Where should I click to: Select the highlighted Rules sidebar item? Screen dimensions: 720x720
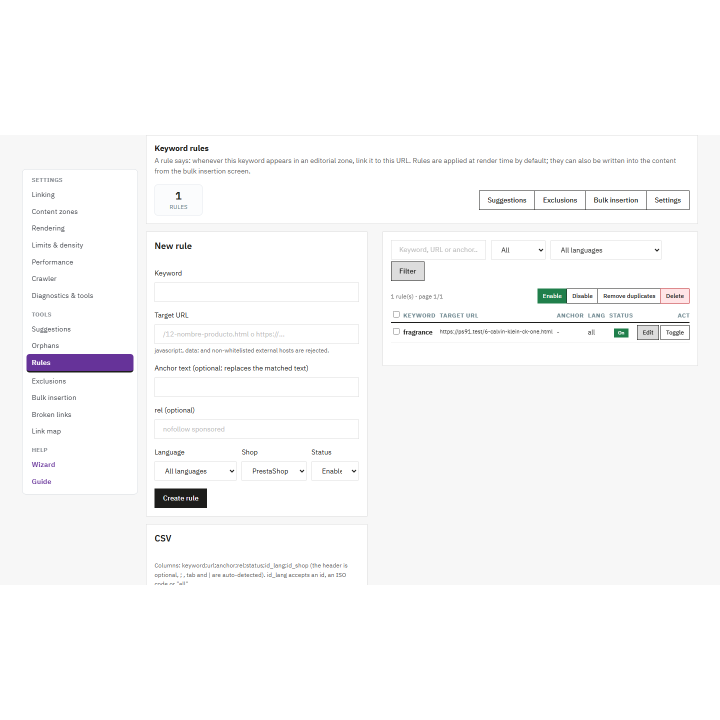tap(80, 363)
